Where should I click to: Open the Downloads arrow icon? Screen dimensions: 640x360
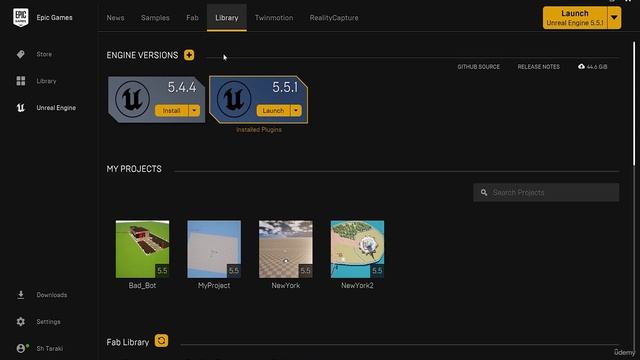(21, 295)
